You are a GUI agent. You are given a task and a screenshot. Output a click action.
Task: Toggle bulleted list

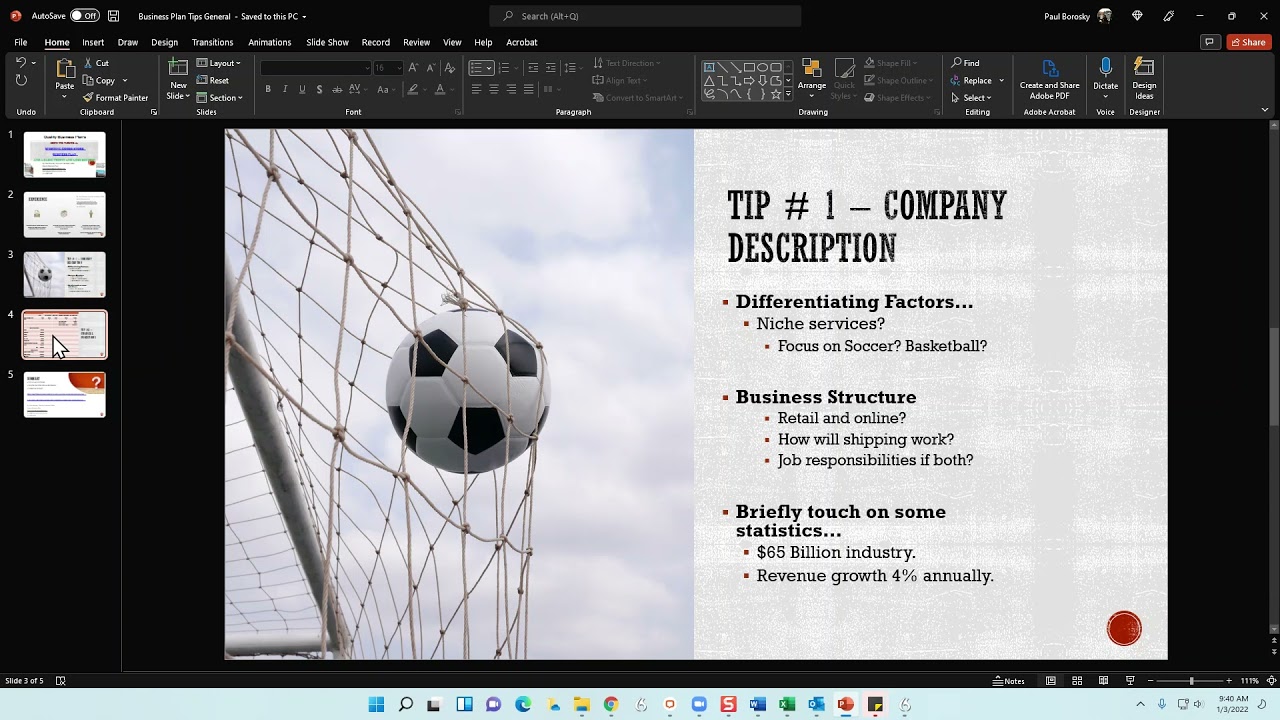pos(477,67)
